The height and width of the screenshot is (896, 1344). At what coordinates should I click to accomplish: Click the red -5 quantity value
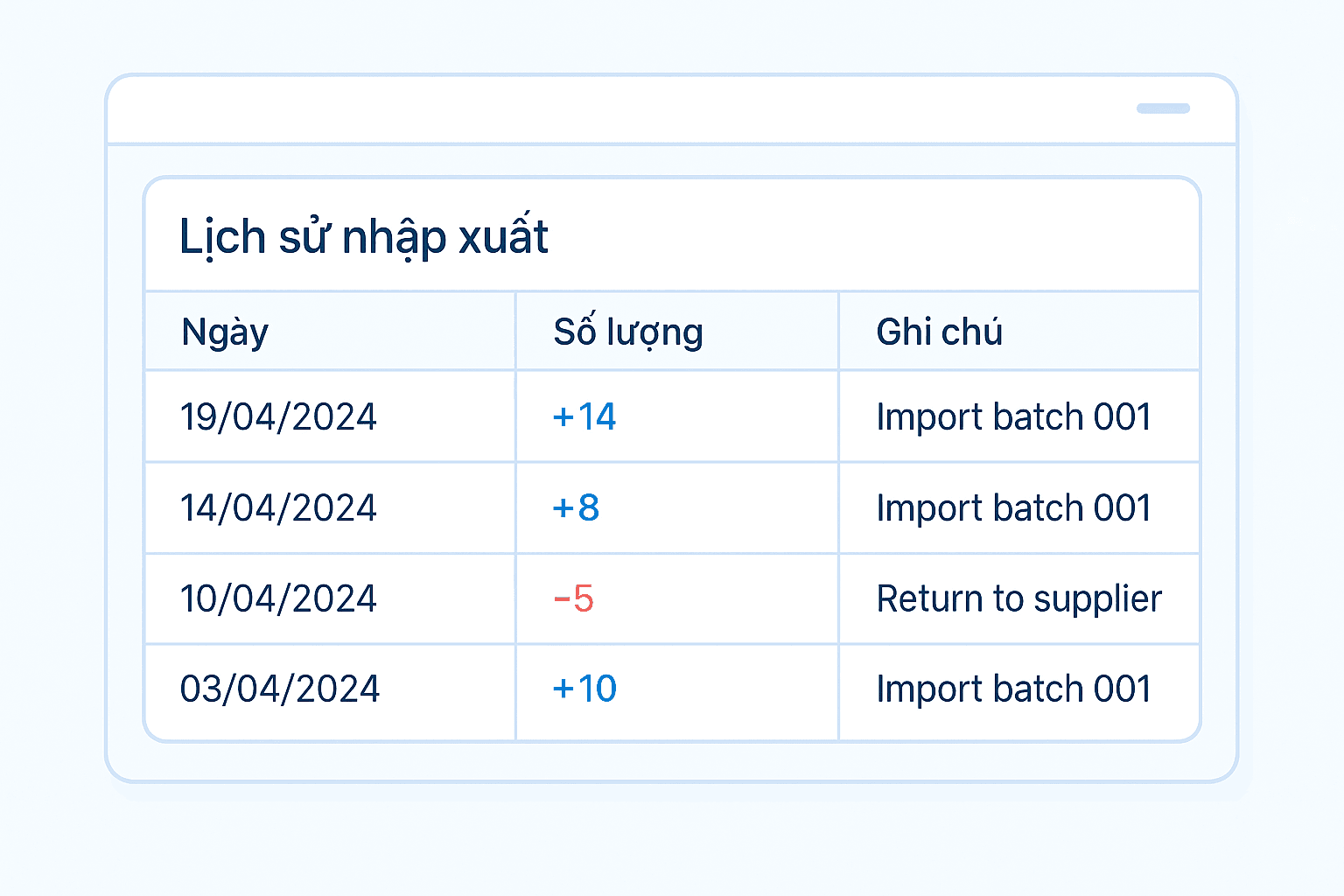coord(574,599)
